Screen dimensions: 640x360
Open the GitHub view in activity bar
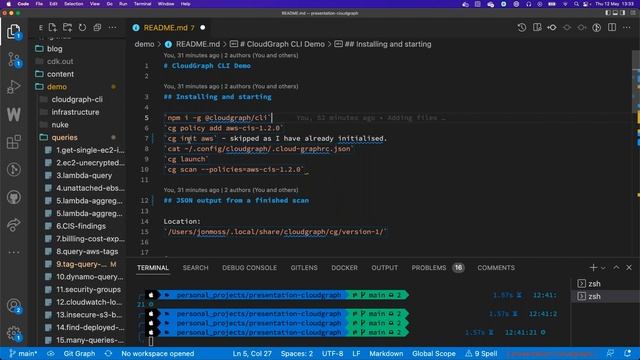[13, 197]
